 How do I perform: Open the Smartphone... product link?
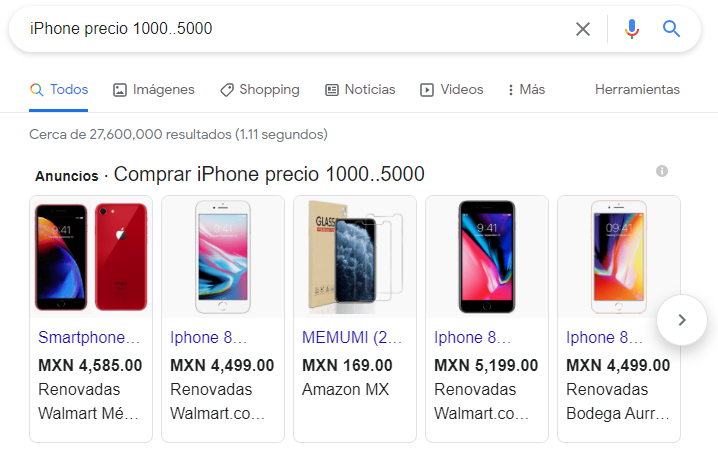tap(89, 337)
